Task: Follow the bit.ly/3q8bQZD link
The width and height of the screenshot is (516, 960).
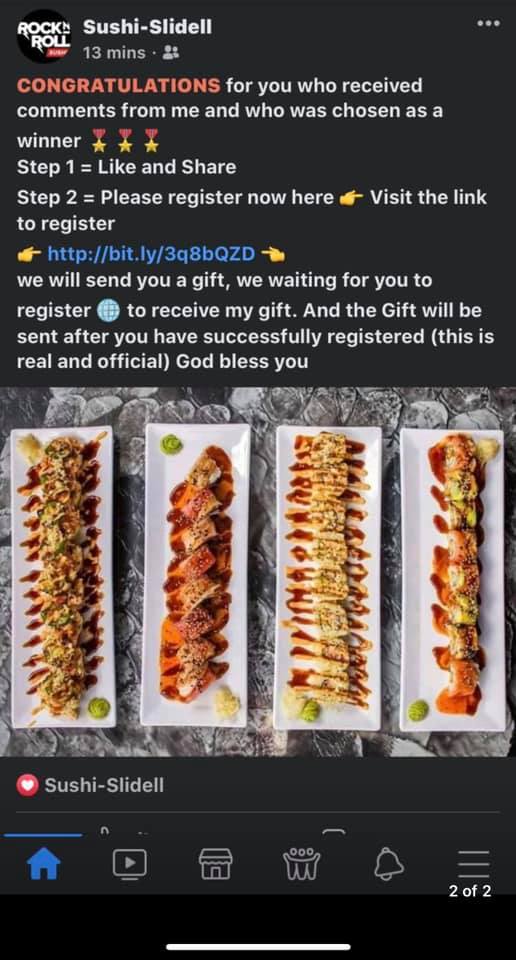Action: tap(151, 253)
